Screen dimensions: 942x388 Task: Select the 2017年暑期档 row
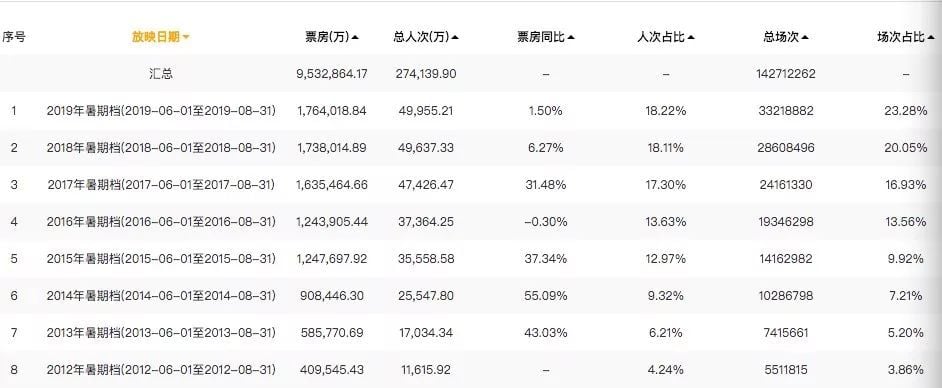(161, 185)
